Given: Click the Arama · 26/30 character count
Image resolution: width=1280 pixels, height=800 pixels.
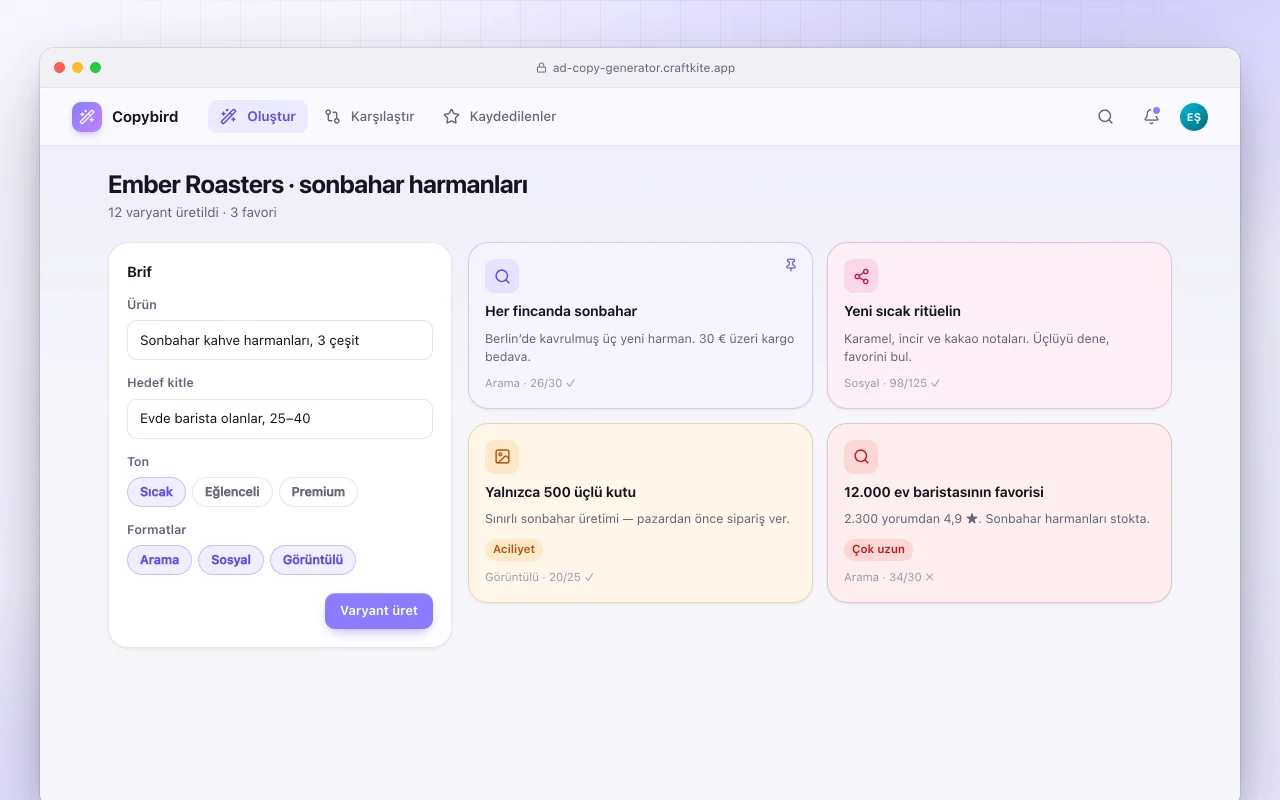Looking at the screenshot, I should coord(530,383).
